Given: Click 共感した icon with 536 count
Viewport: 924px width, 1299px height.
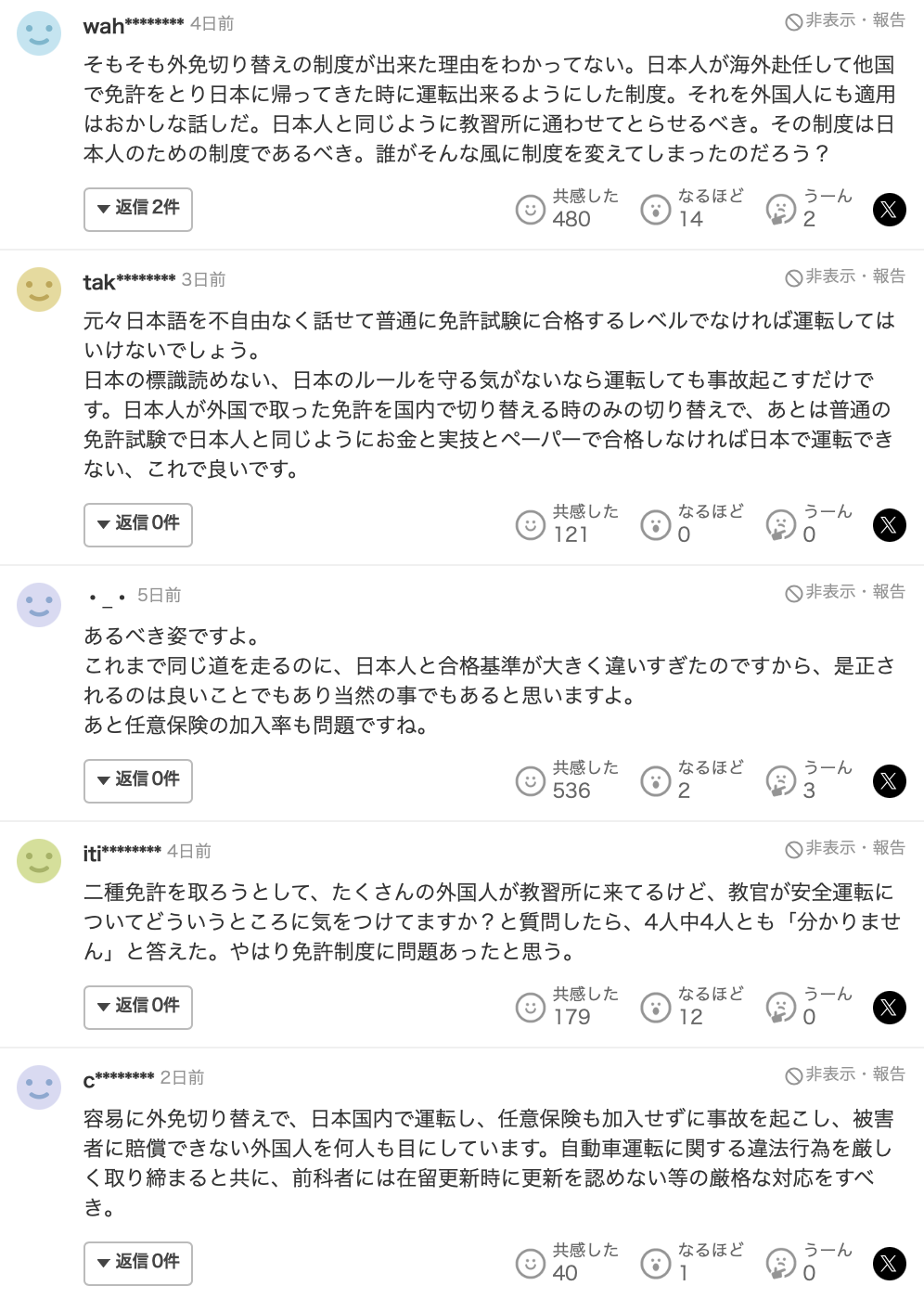Looking at the screenshot, I should [x=530, y=781].
